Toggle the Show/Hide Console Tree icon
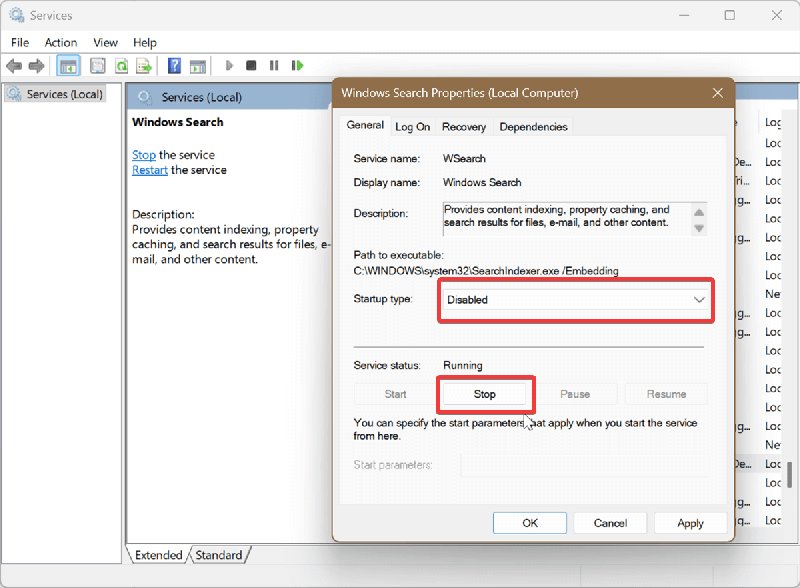The width and height of the screenshot is (800, 588). tap(68, 65)
